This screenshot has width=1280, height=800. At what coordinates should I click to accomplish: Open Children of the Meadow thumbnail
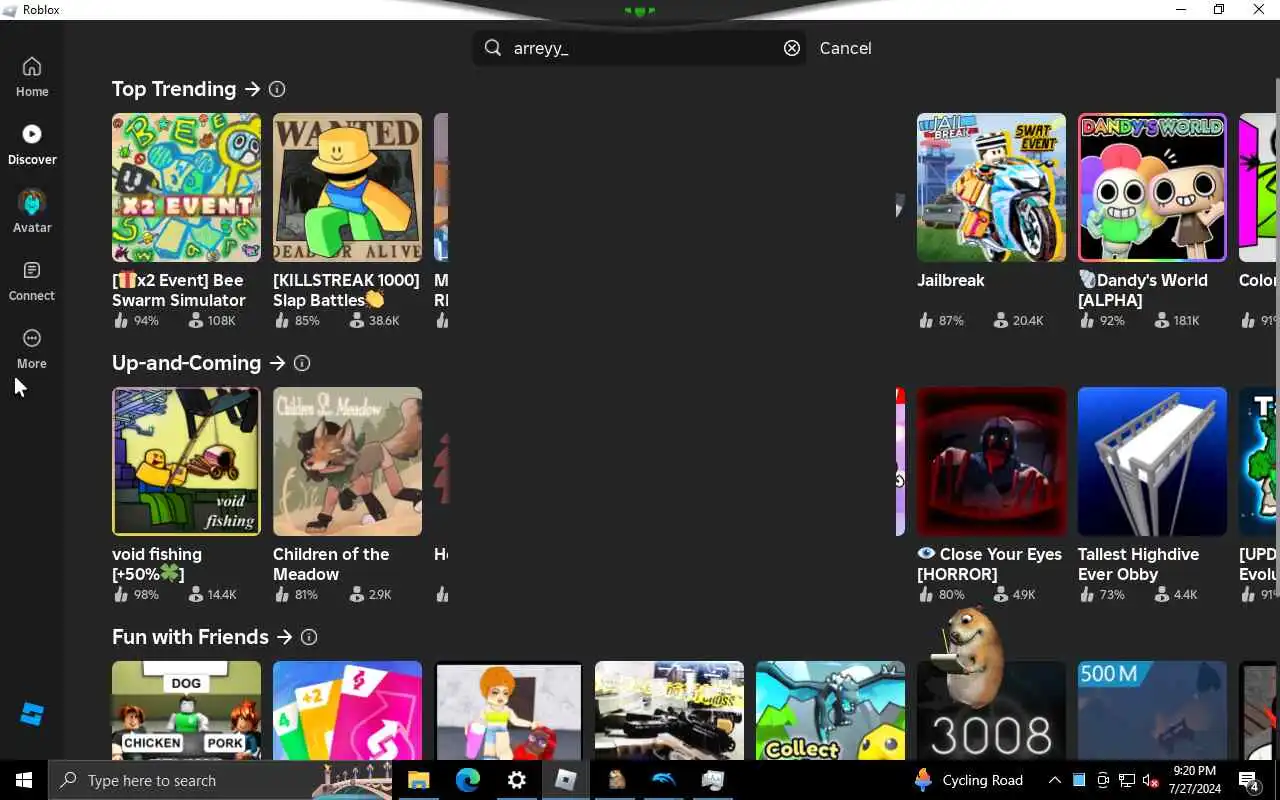[x=347, y=461]
